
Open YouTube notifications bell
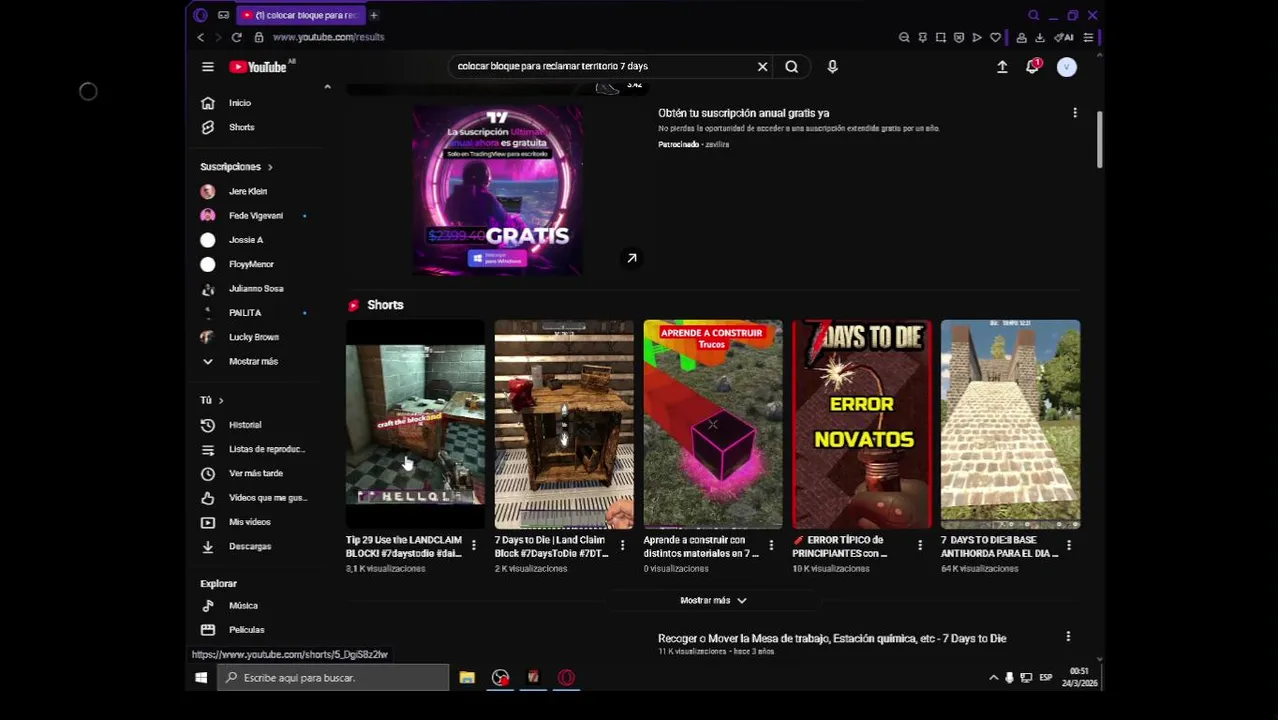tap(1033, 67)
